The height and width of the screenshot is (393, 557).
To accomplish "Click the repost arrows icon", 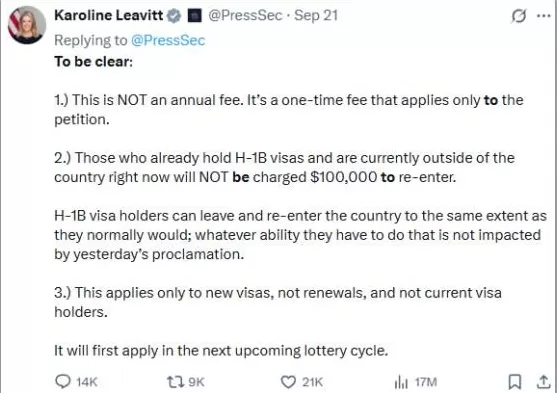I will (x=175, y=382).
